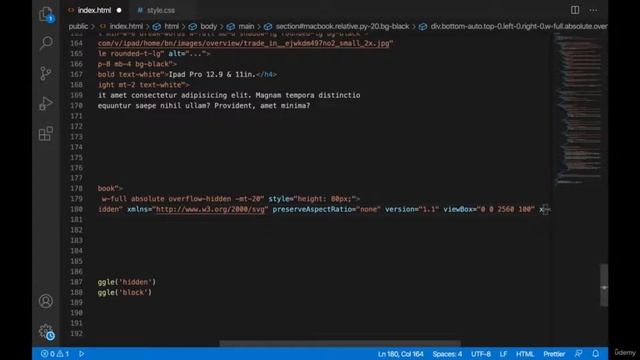
Task: Click Prettier in the status bar
Action: tap(554, 354)
